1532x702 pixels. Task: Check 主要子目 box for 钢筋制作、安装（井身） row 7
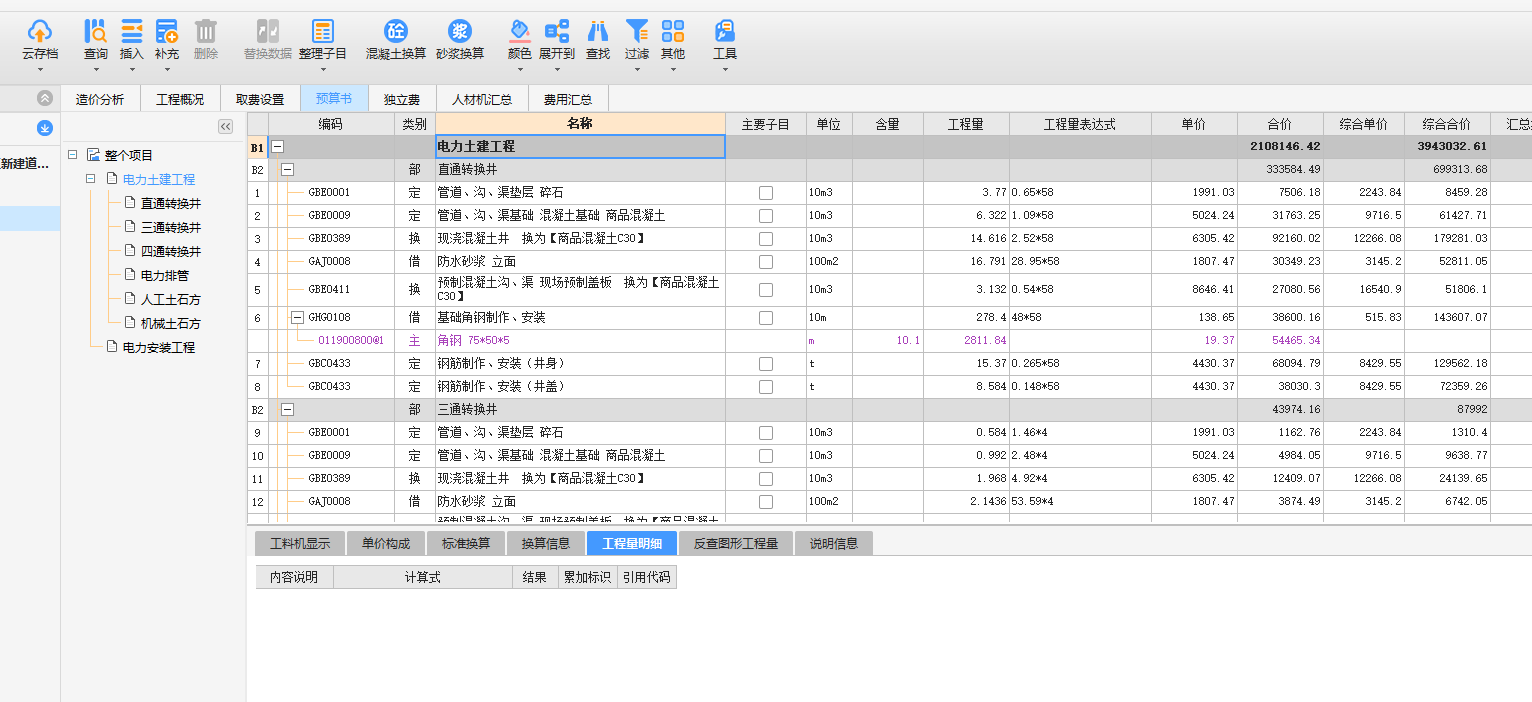click(x=766, y=364)
